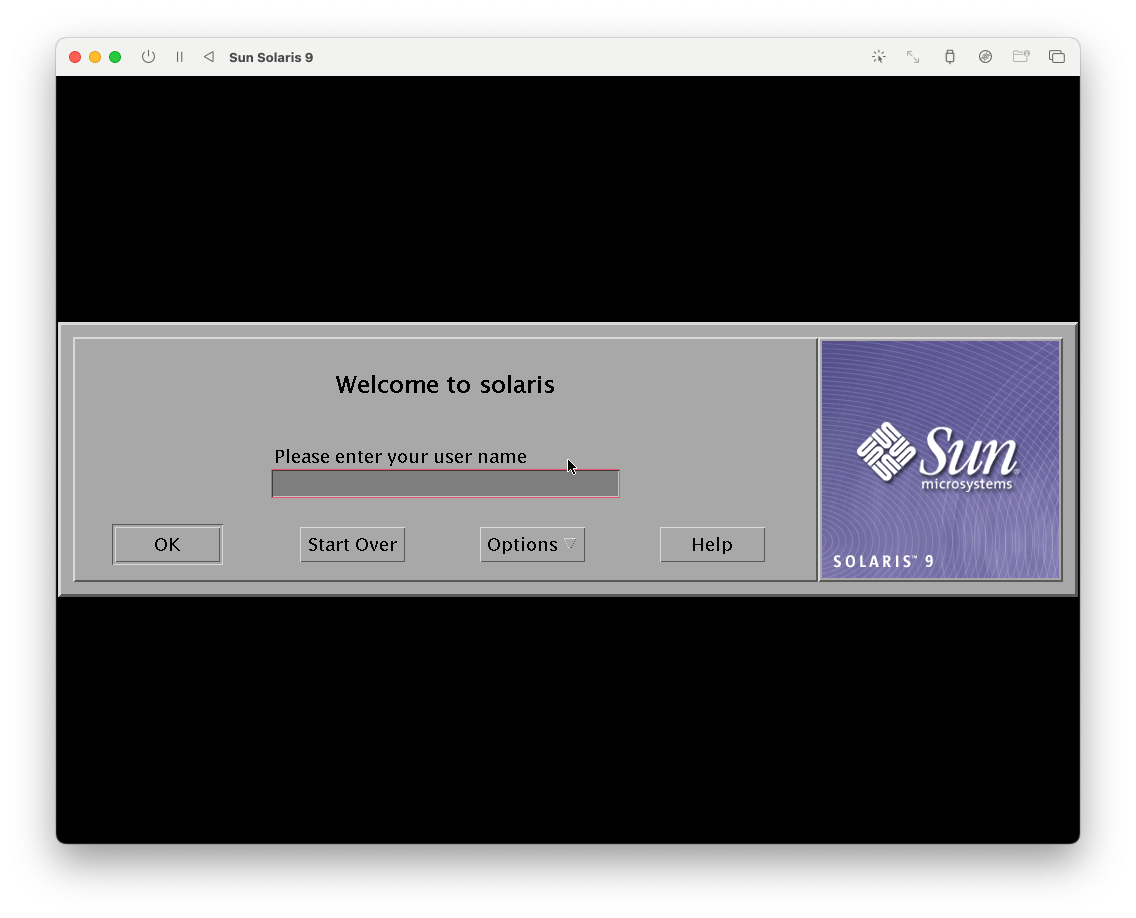Power off the virtual machine
Image resolution: width=1136 pixels, height=918 pixels.
tap(148, 57)
